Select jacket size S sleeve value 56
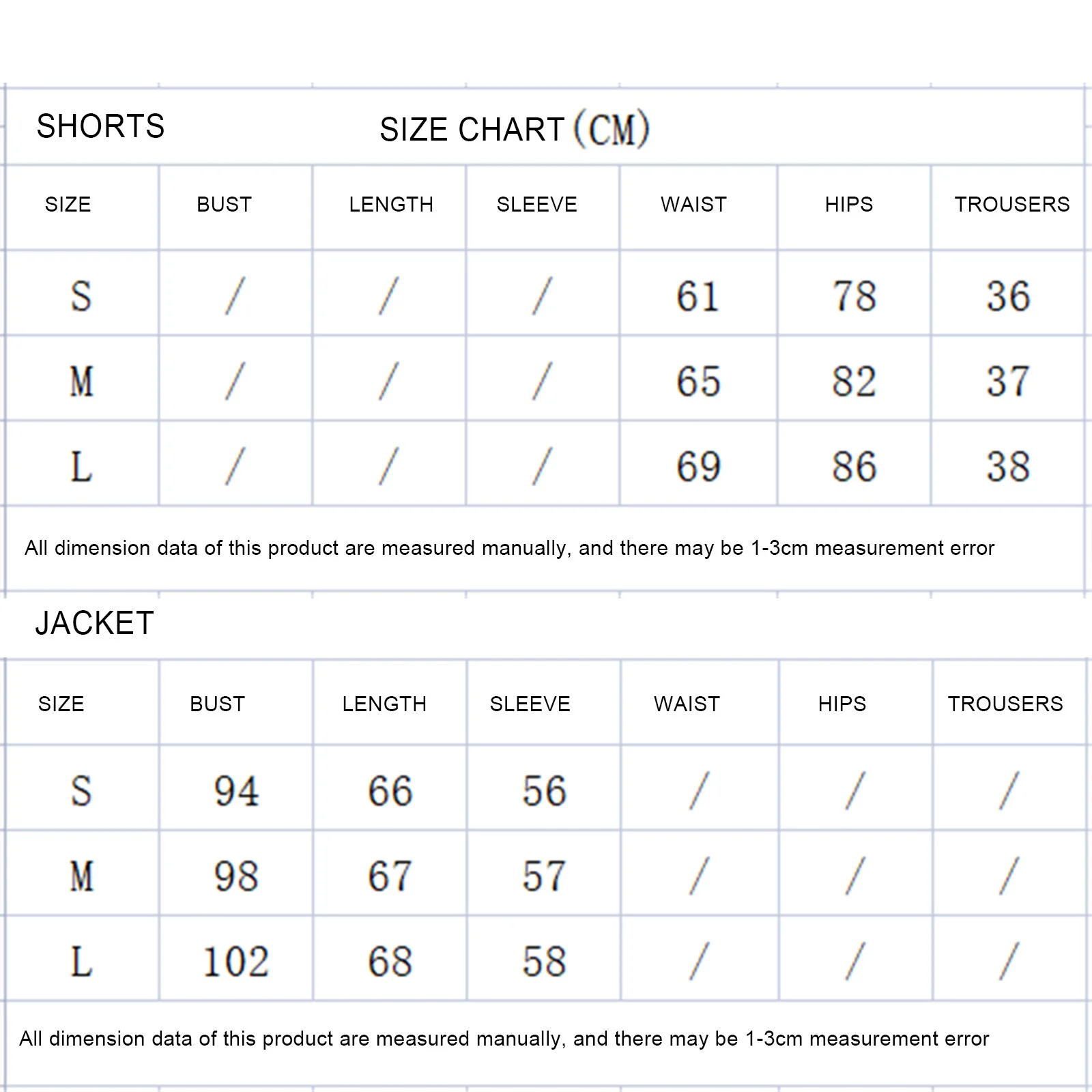 click(x=544, y=791)
